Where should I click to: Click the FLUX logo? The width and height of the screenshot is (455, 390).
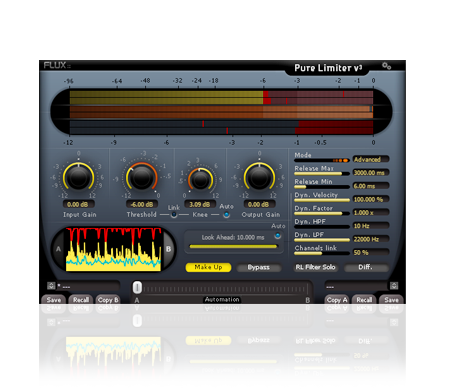tap(57, 65)
